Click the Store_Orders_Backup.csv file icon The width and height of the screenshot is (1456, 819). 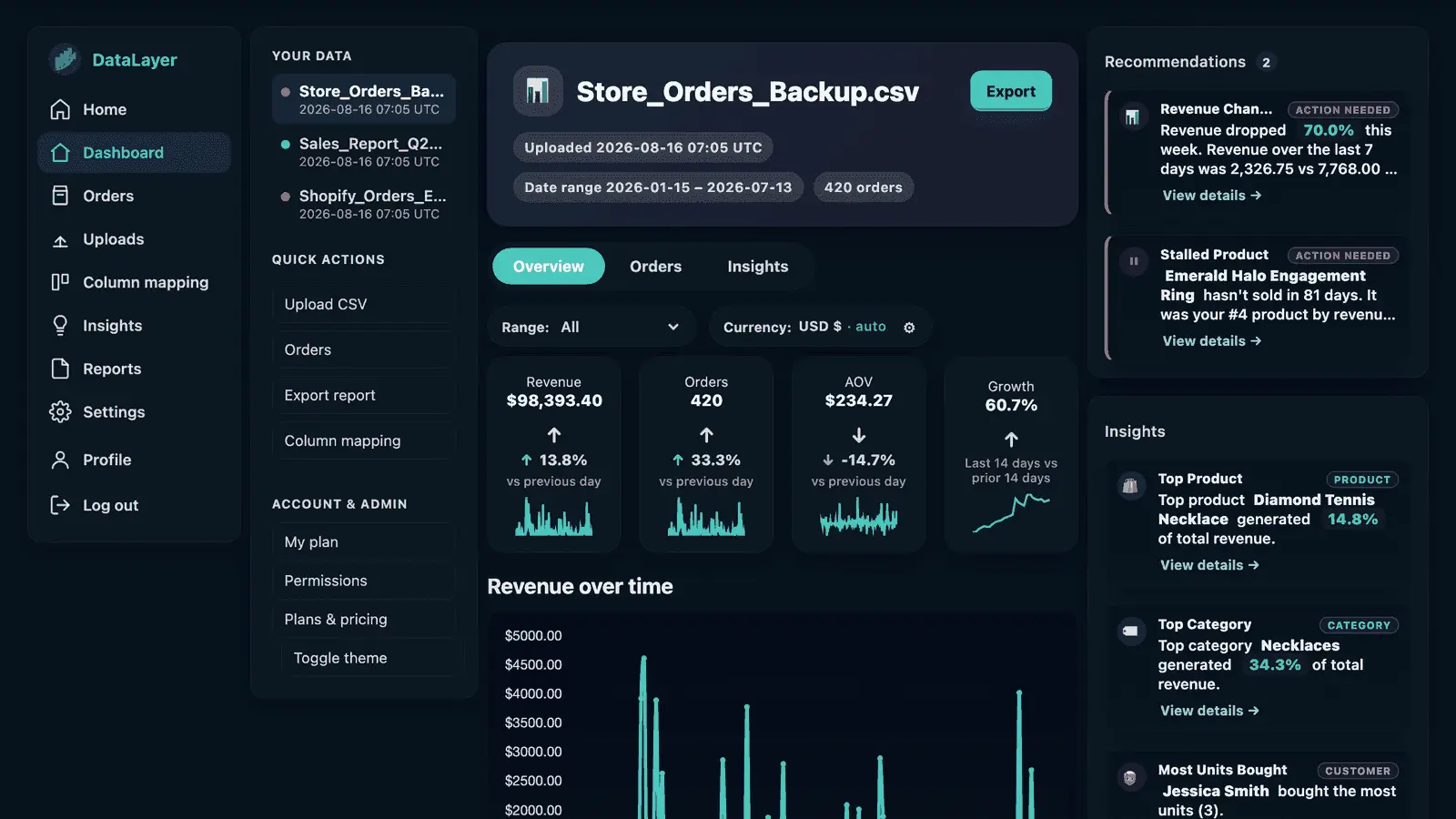(x=538, y=91)
